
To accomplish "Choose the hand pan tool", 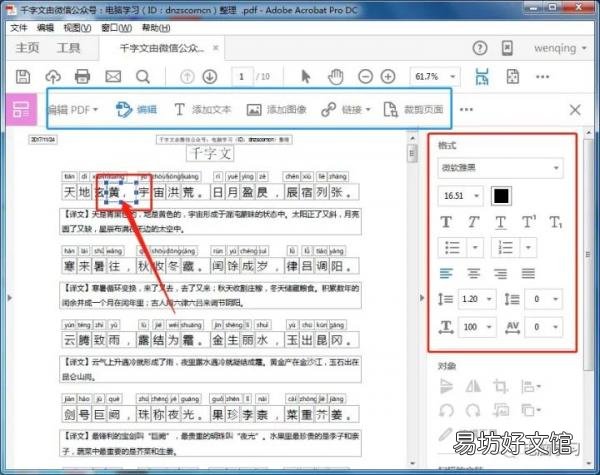I will click(x=336, y=77).
